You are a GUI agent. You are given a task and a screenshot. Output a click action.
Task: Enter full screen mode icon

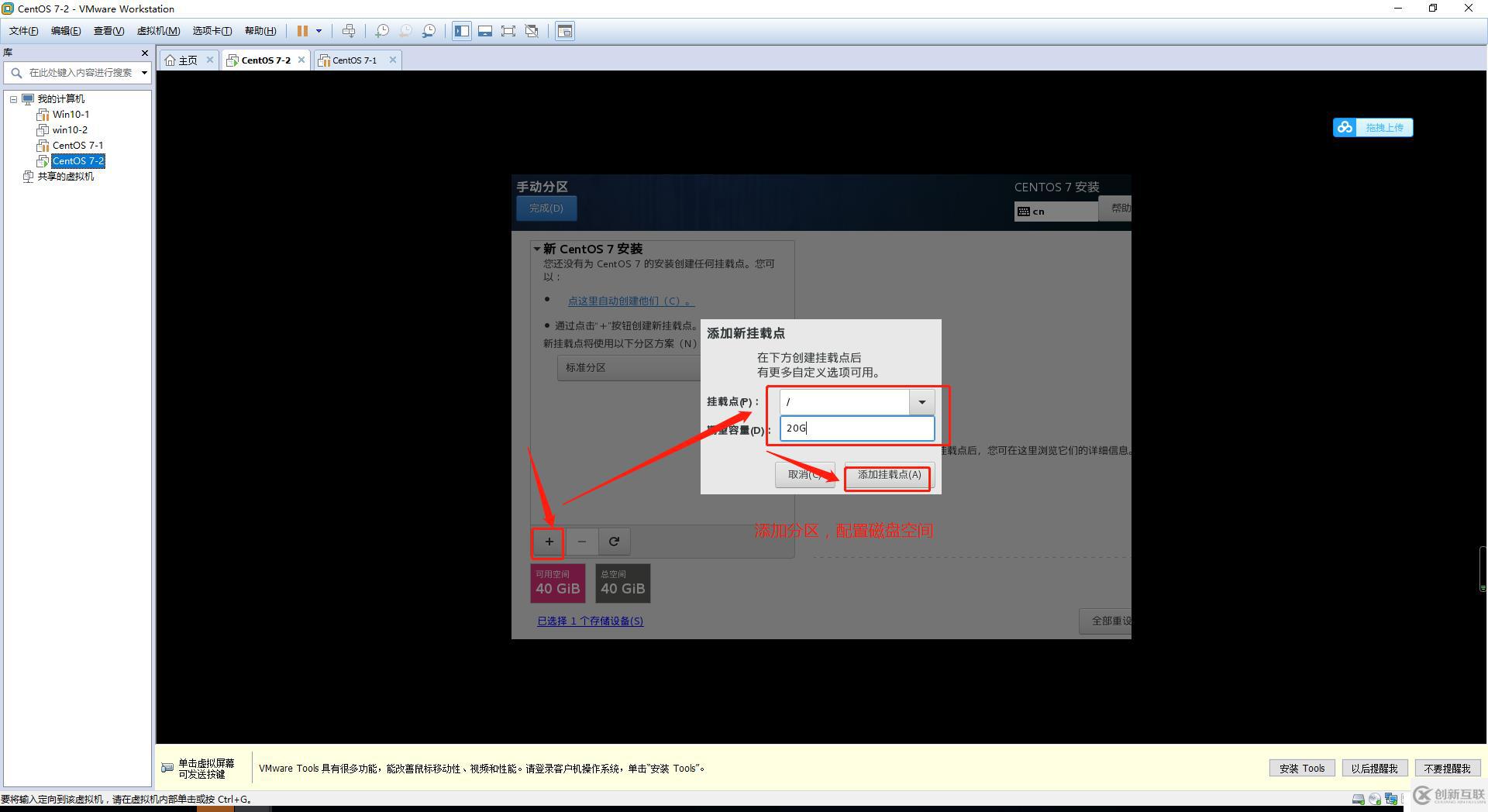(x=508, y=31)
